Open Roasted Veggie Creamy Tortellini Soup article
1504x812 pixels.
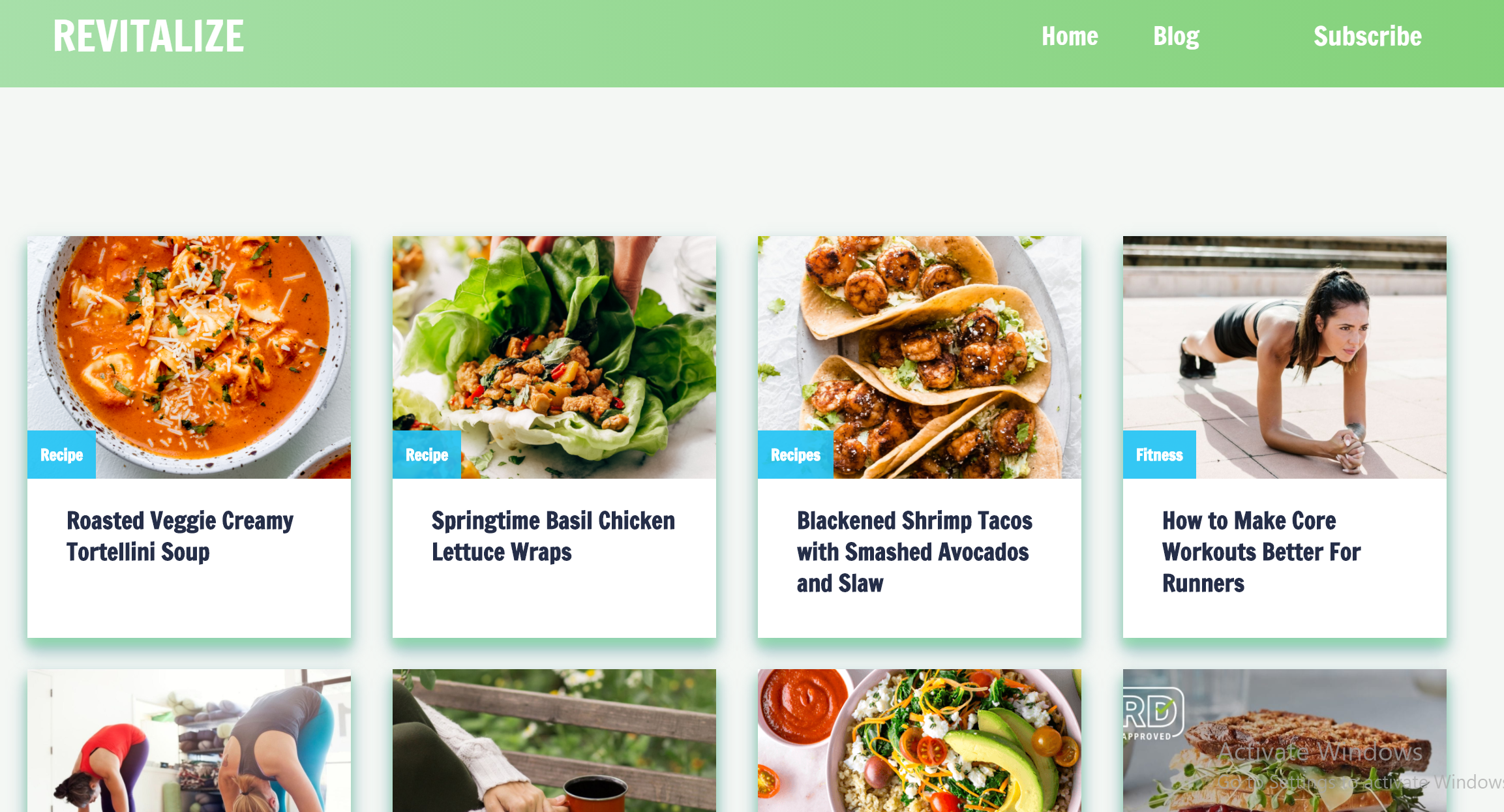pyautogui.click(x=180, y=536)
